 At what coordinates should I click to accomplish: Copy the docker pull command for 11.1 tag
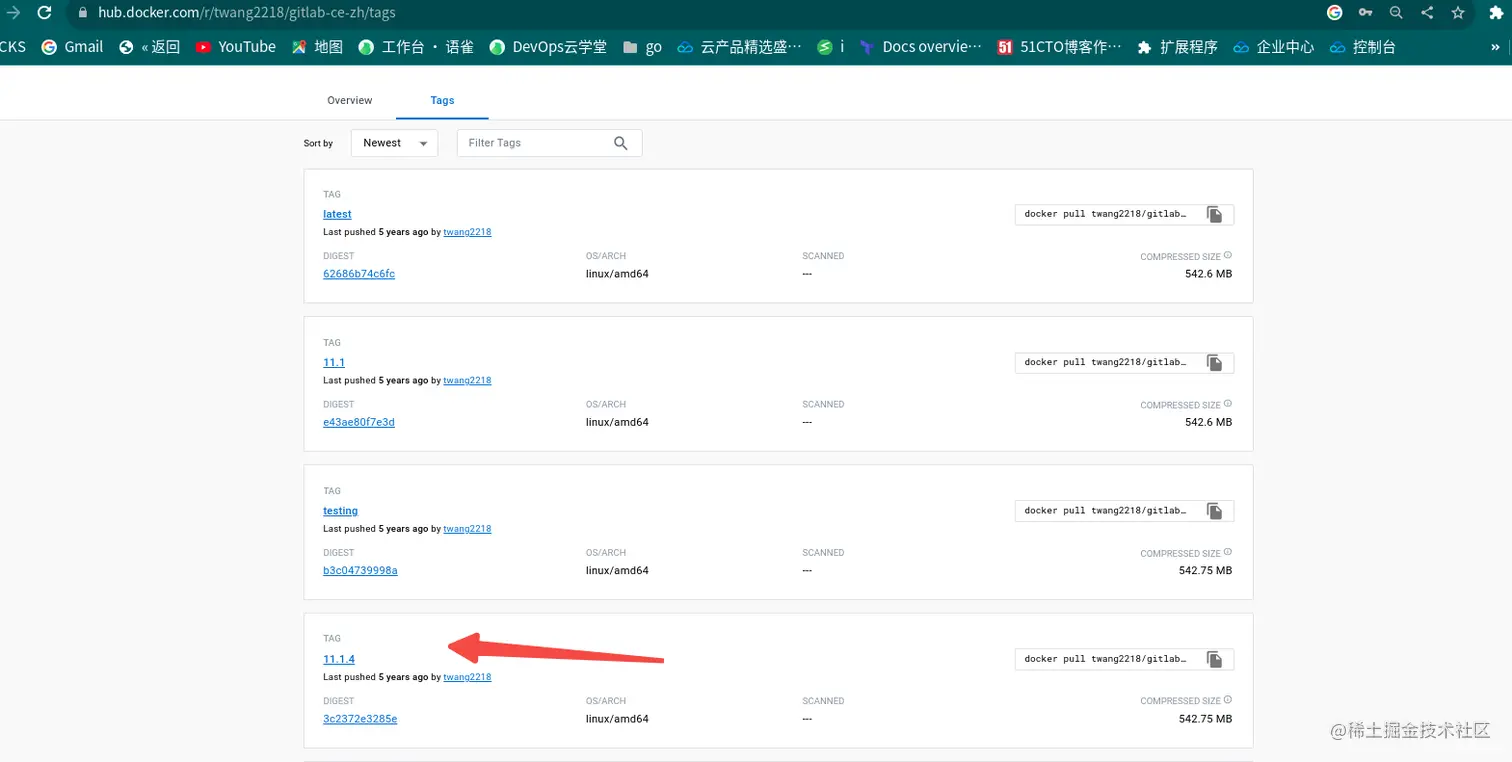(1214, 363)
